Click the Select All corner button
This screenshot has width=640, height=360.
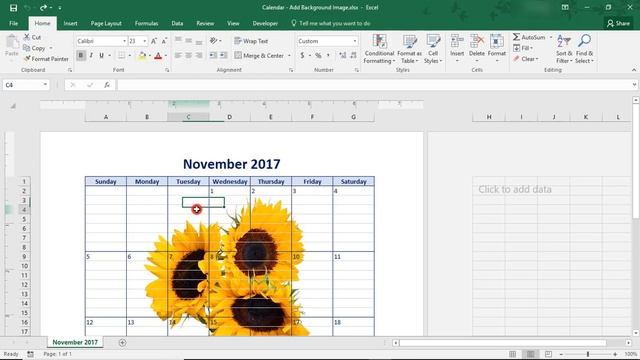[x=13, y=106]
